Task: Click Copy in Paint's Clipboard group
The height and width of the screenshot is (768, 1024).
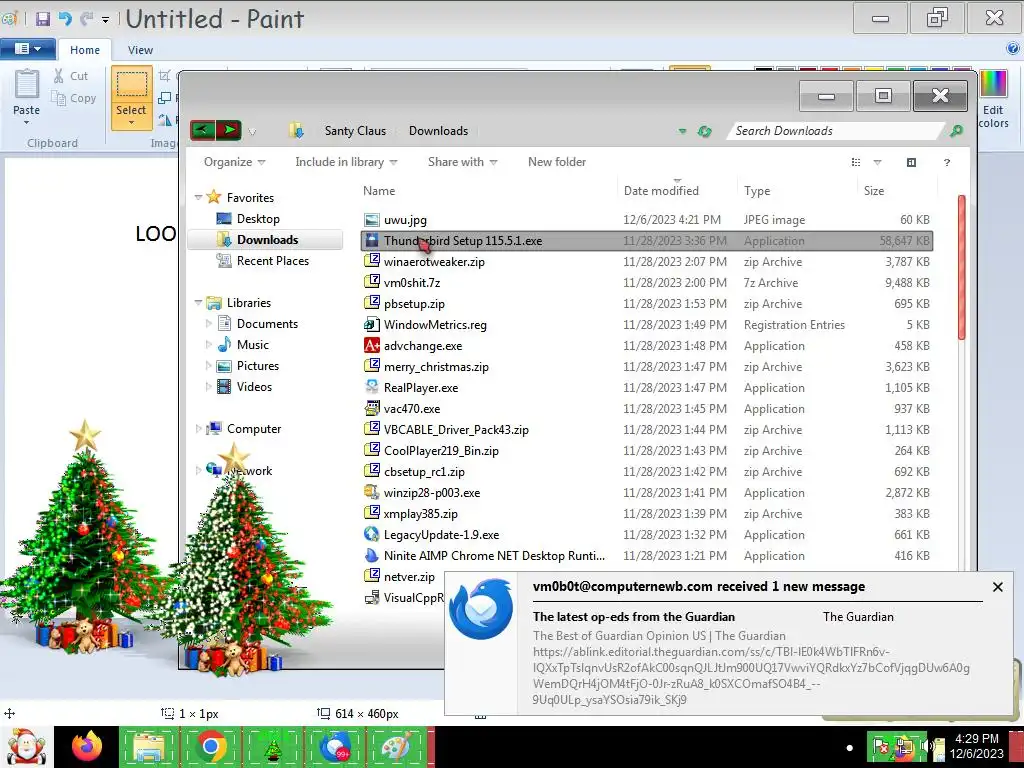Action: 74,98
